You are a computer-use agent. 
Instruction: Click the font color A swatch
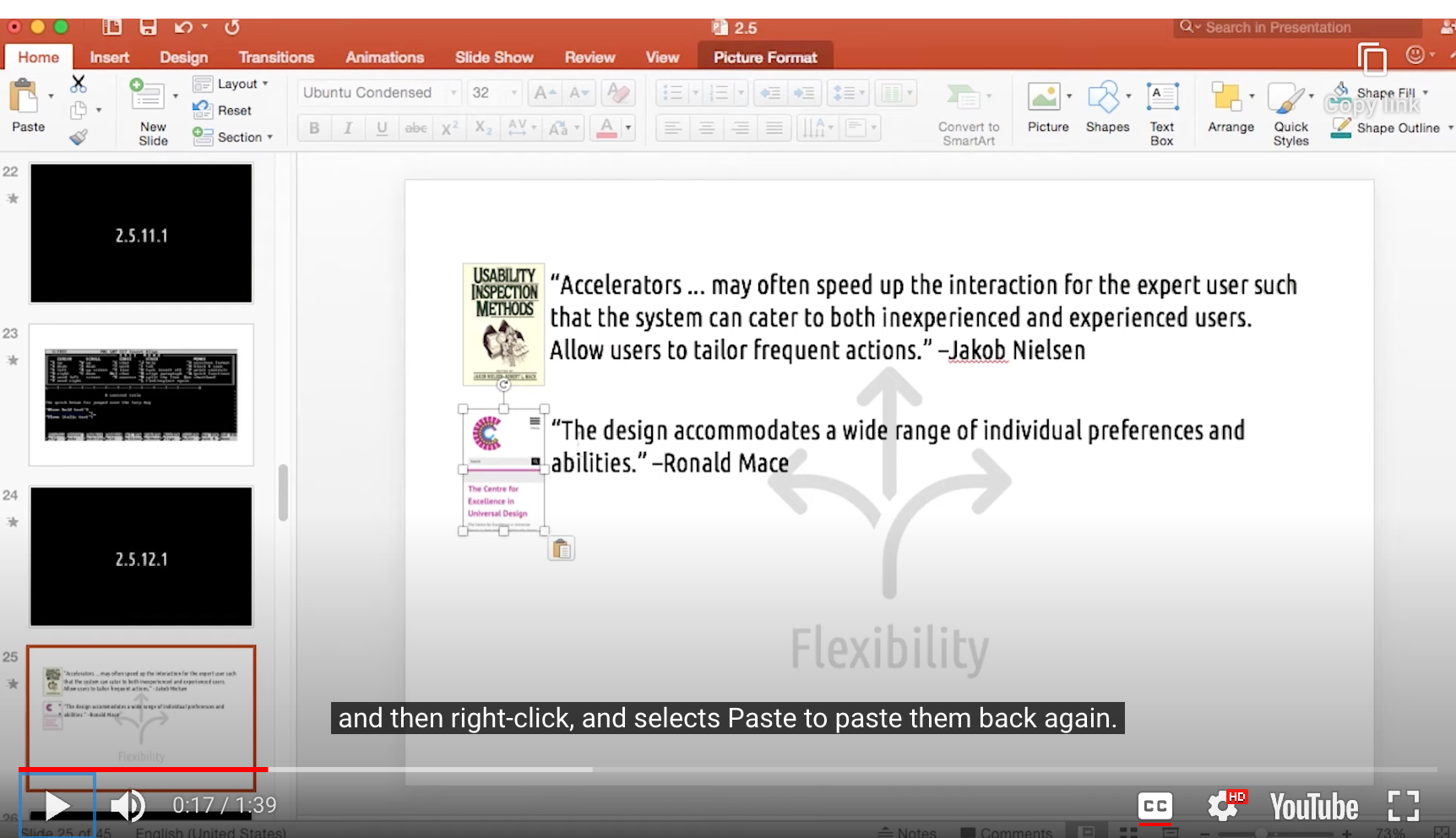coord(607,128)
